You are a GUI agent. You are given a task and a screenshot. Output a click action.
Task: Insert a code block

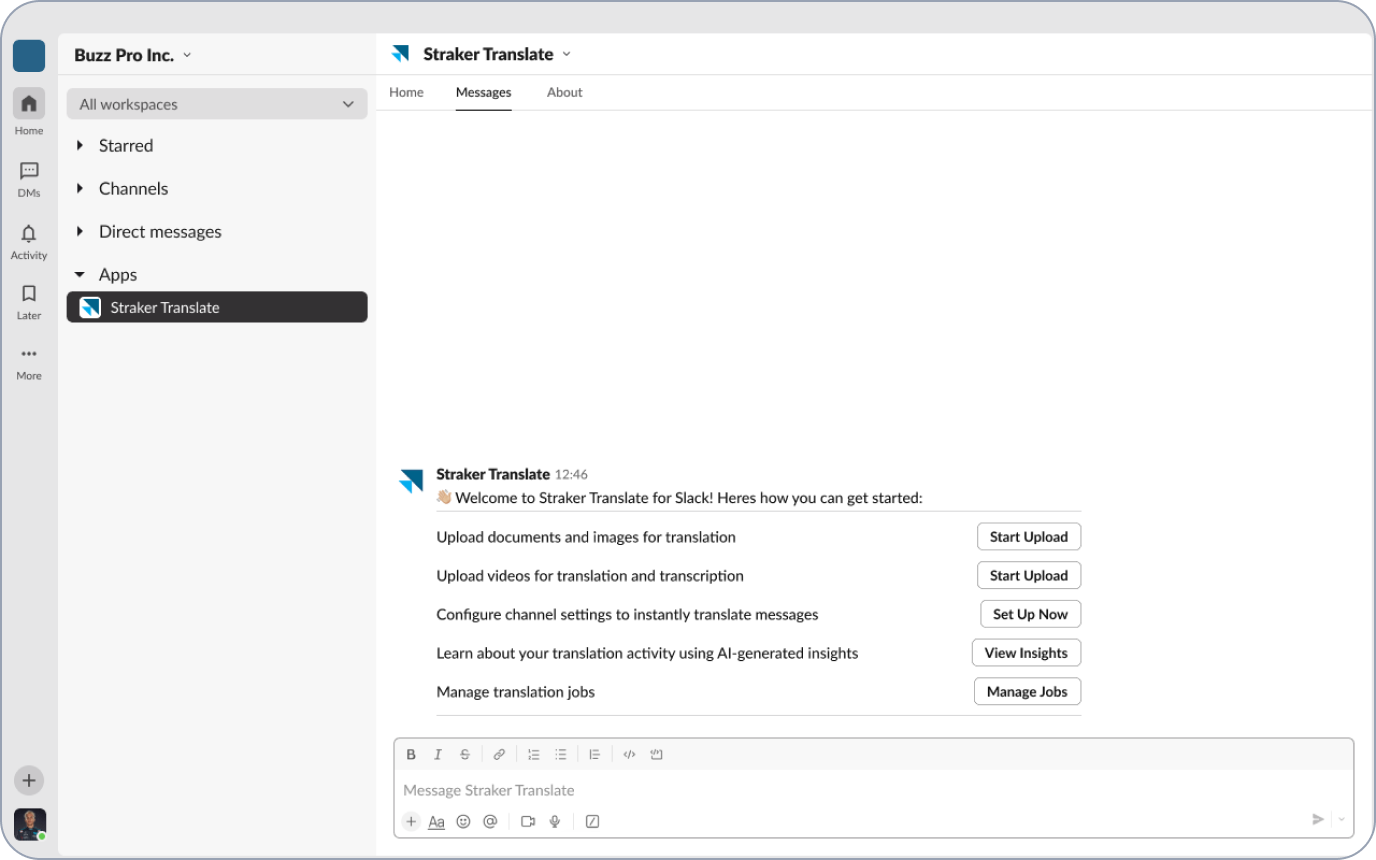[657, 755]
